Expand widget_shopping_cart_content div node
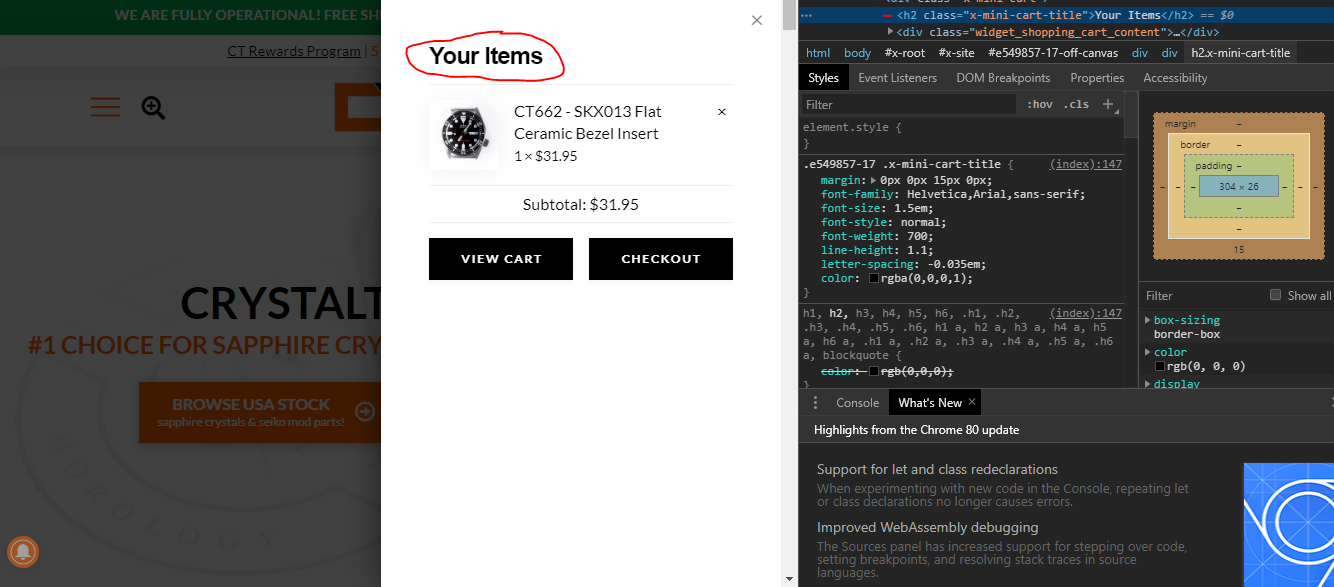Screen dimensions: 1334x587 [x=891, y=32]
